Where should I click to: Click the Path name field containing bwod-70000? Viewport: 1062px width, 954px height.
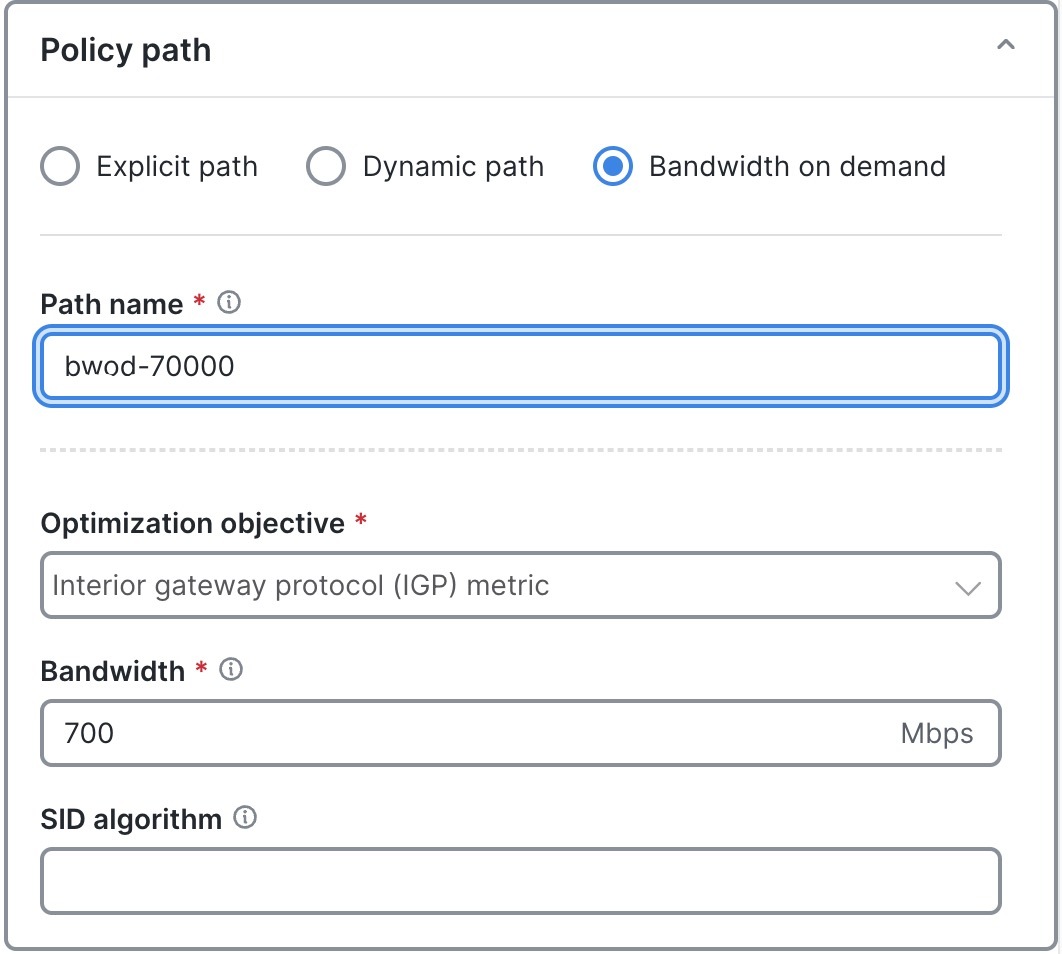coord(520,366)
